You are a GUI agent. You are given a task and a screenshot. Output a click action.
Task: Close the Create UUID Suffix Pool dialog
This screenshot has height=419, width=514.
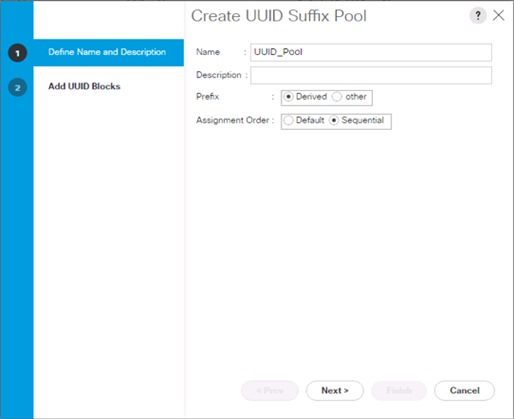499,15
